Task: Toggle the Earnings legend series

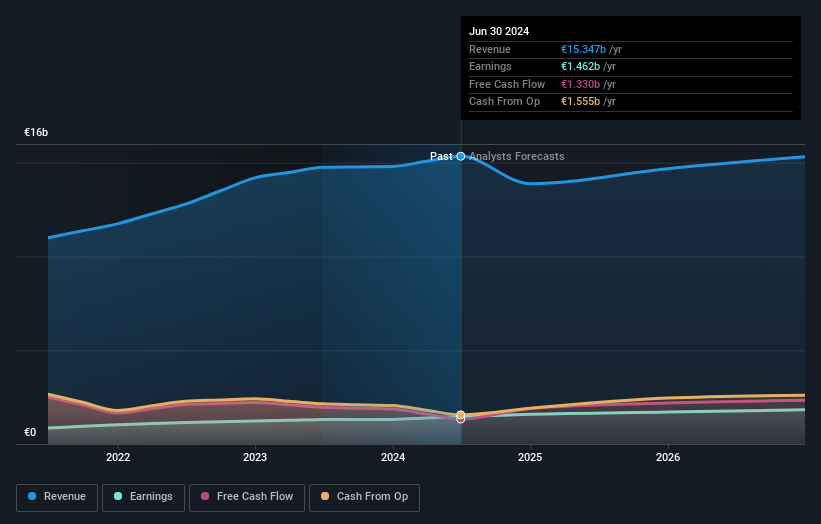Action: [x=143, y=497]
